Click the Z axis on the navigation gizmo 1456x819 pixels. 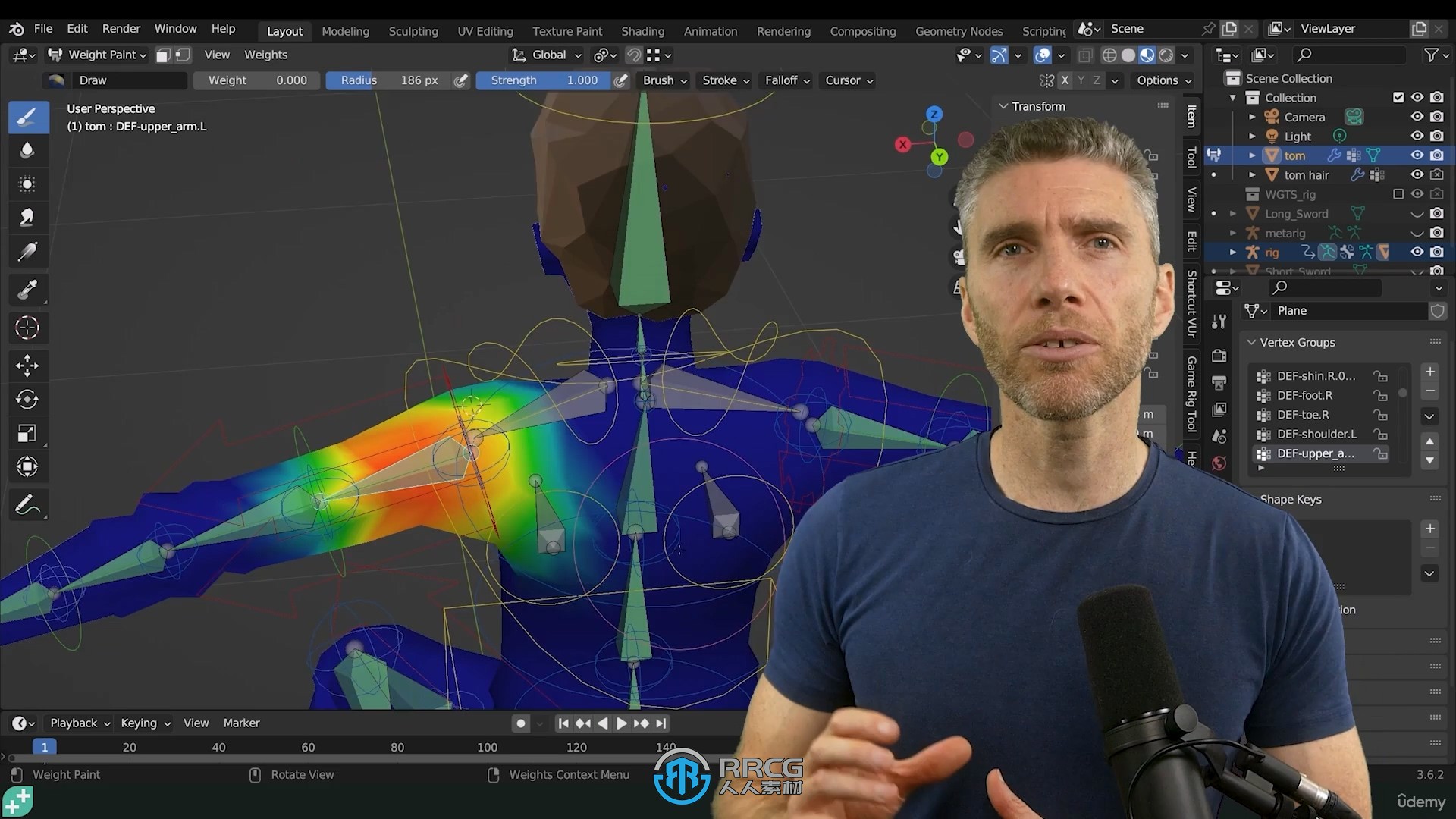pos(934,115)
